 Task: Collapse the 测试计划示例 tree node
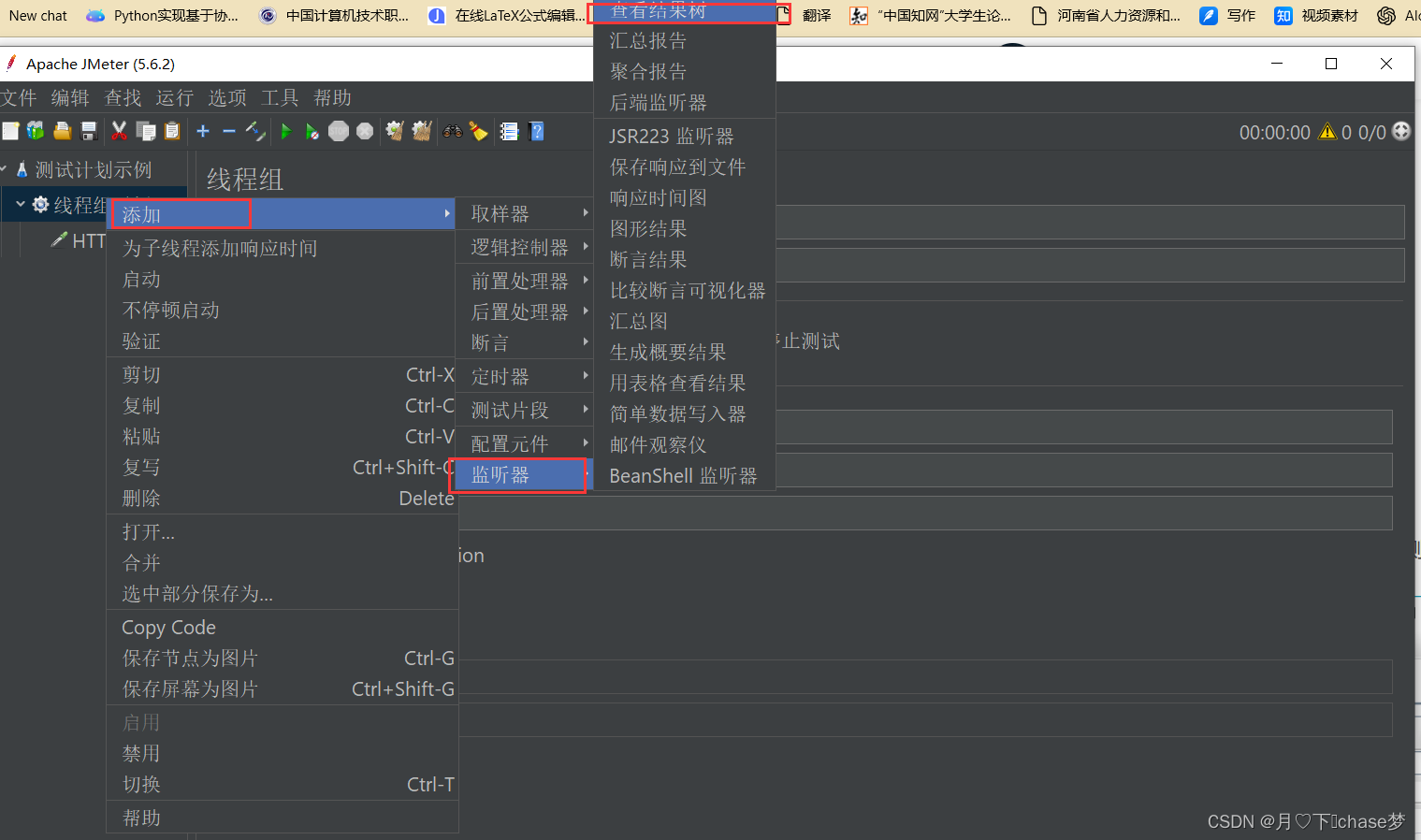click(4, 169)
